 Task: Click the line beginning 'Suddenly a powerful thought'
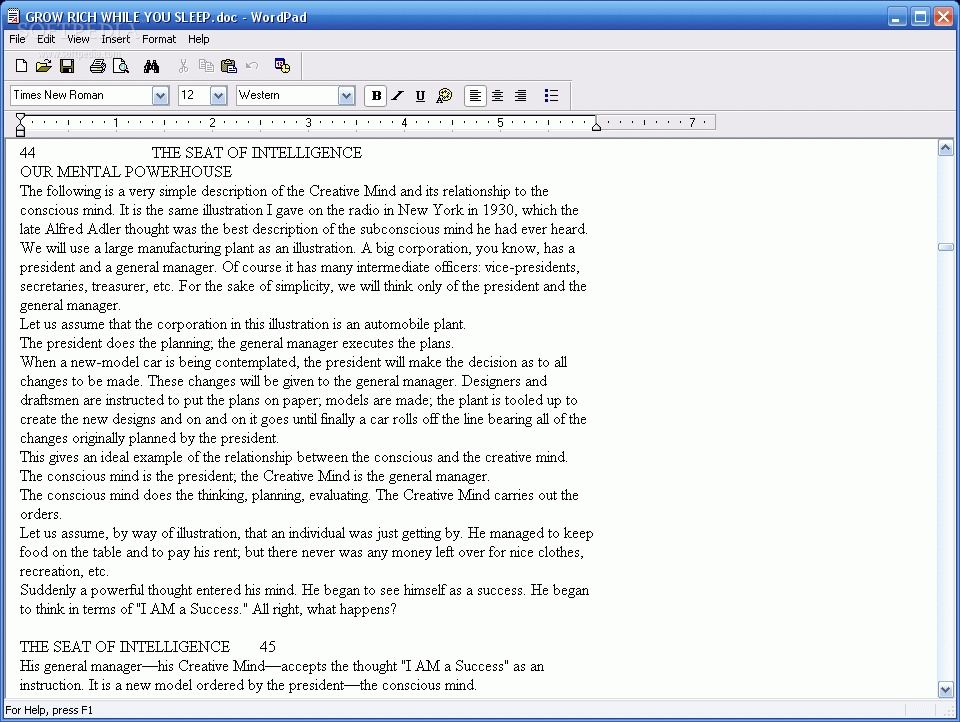click(304, 590)
